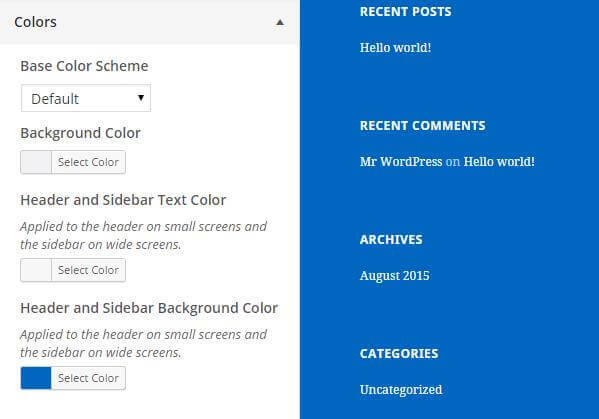Screen dimensions: 599x419
Task: Click the Background Color label
Action: click(80, 133)
